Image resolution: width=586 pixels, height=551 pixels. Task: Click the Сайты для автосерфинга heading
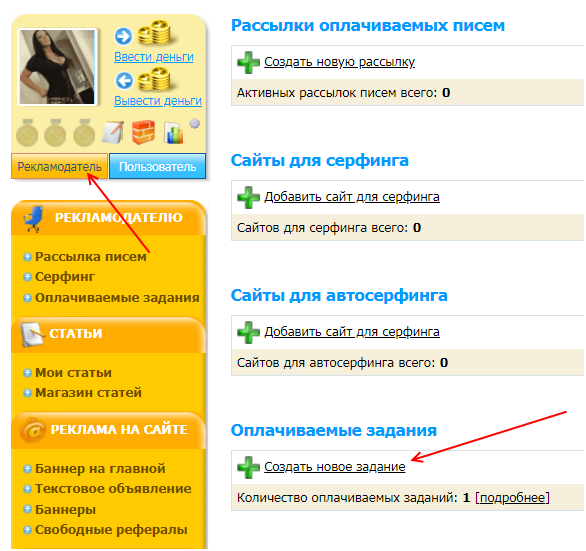[339, 295]
